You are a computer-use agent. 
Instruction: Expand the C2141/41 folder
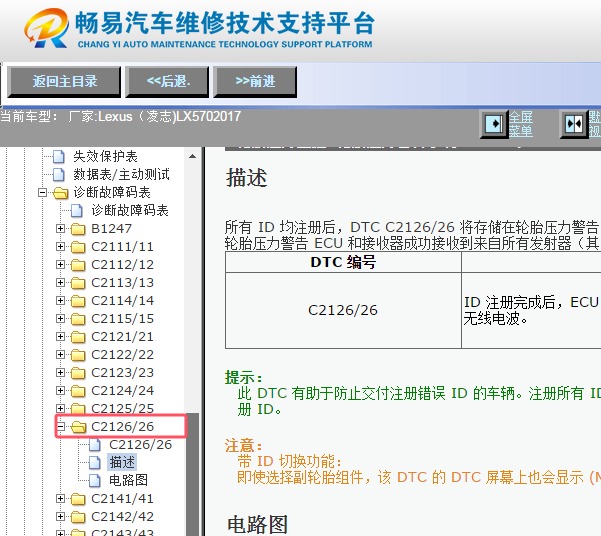point(60,498)
